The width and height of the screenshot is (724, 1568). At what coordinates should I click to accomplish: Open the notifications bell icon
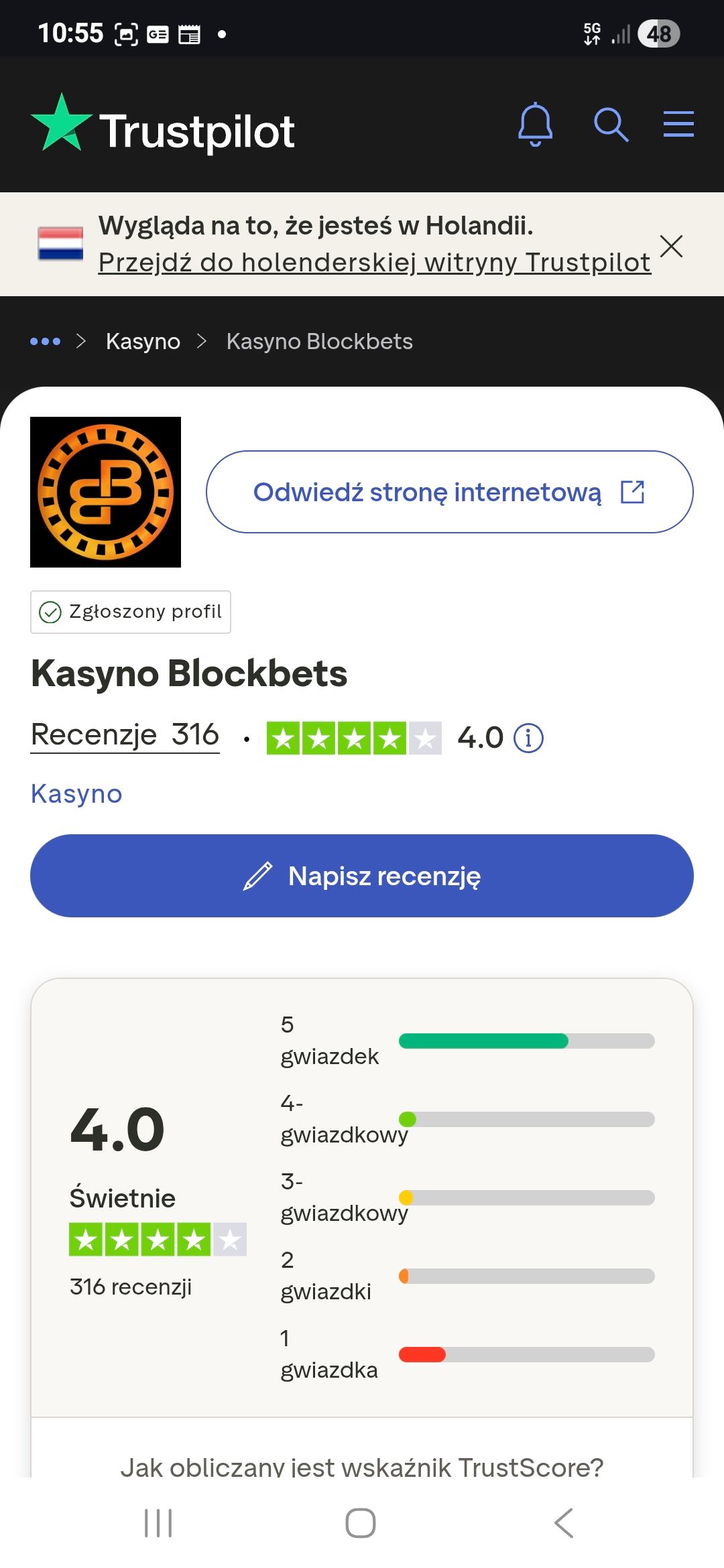pyautogui.click(x=535, y=125)
